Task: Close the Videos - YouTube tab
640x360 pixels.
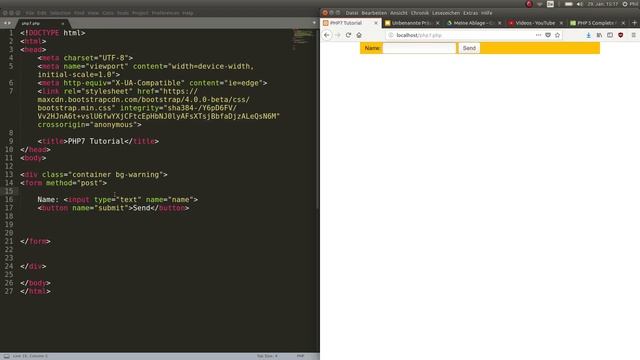Action: coord(561,23)
